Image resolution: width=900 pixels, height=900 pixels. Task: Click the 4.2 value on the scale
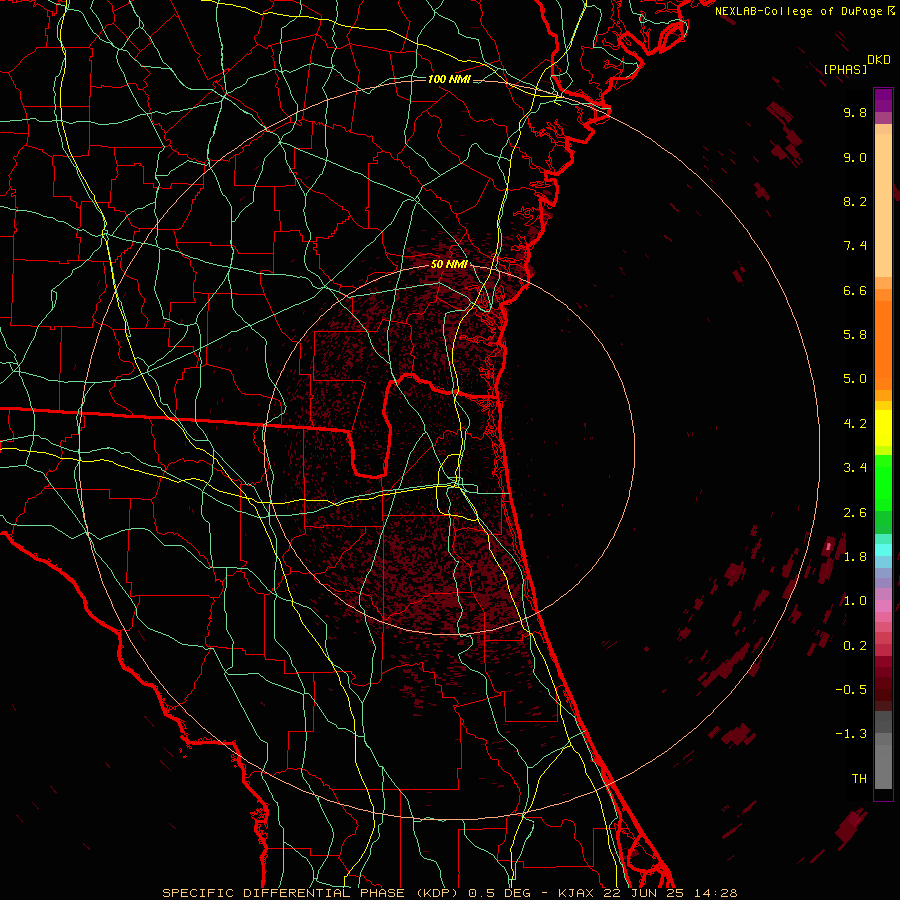(x=855, y=424)
